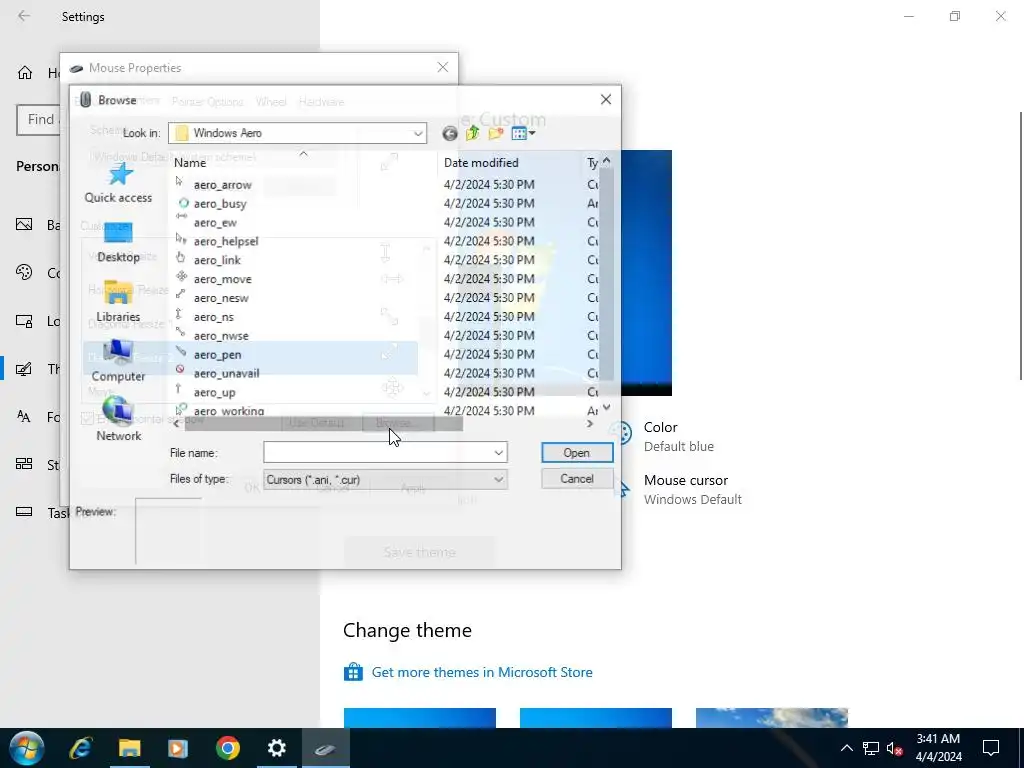The image size is (1024, 768).
Task: Switch to Settings app in taskbar
Action: tap(276, 748)
